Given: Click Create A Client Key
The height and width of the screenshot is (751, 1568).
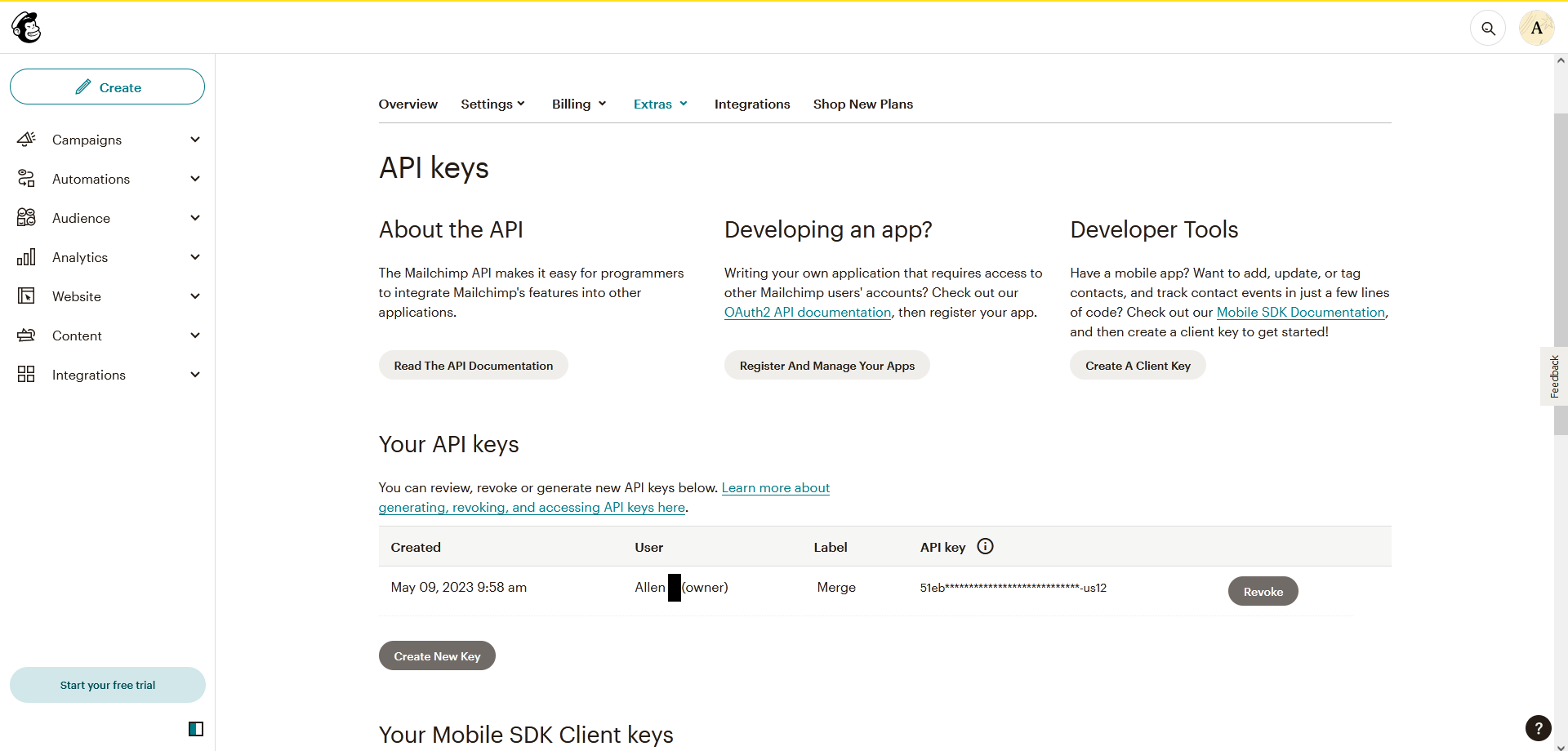Looking at the screenshot, I should [x=1138, y=366].
